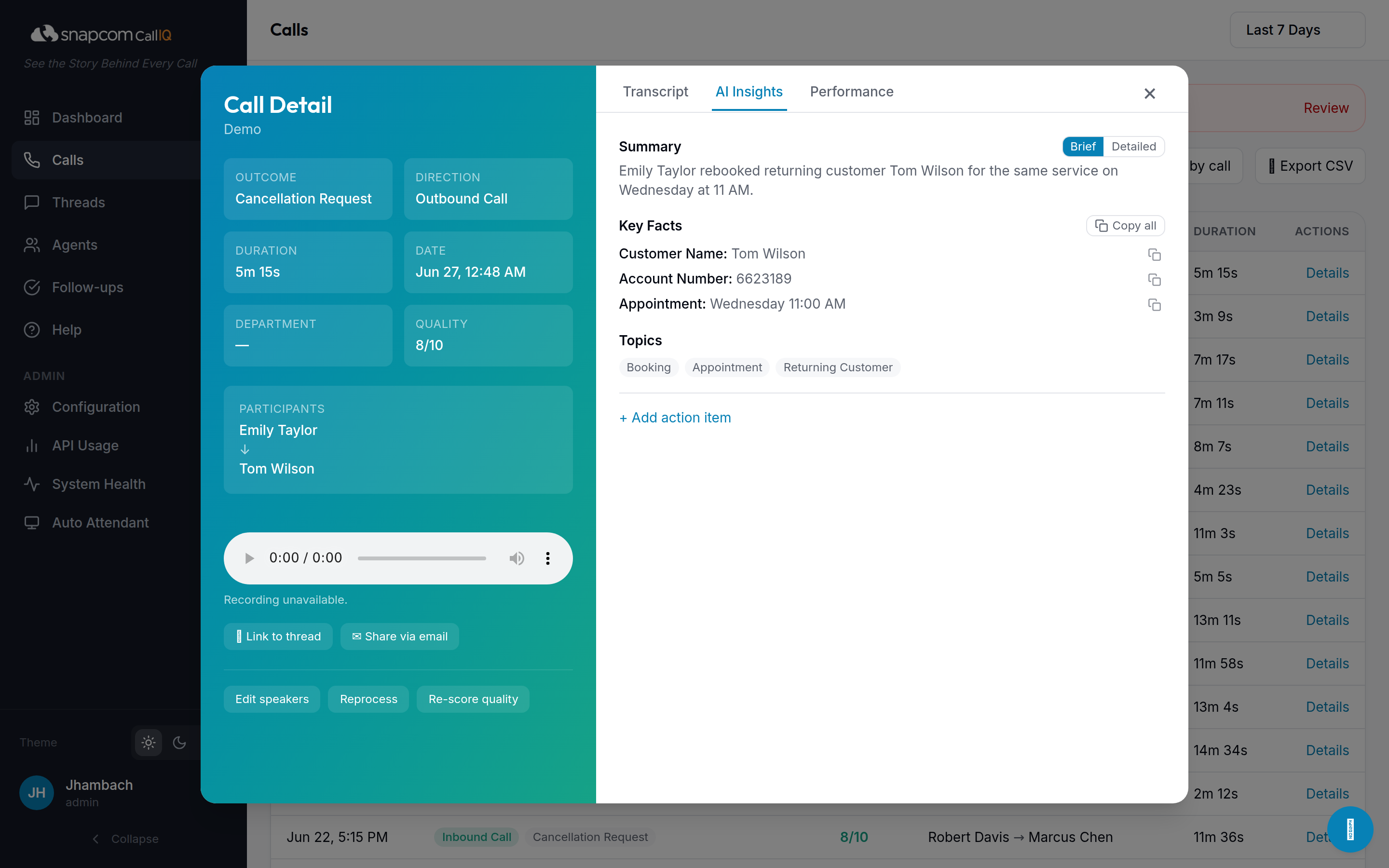Image resolution: width=1389 pixels, height=868 pixels.
Task: Open the Last 7 Days date range dropdown
Action: (x=1297, y=30)
